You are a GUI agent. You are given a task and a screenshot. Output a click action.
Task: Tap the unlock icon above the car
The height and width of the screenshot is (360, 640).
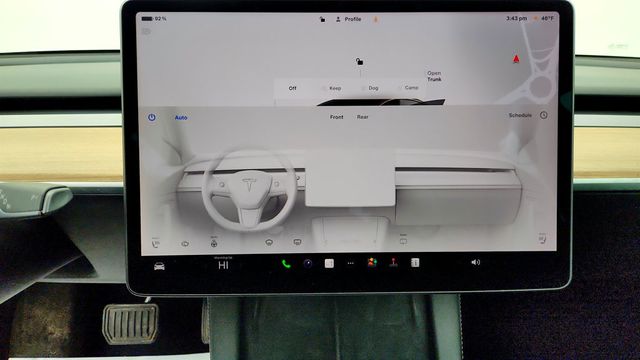(359, 62)
